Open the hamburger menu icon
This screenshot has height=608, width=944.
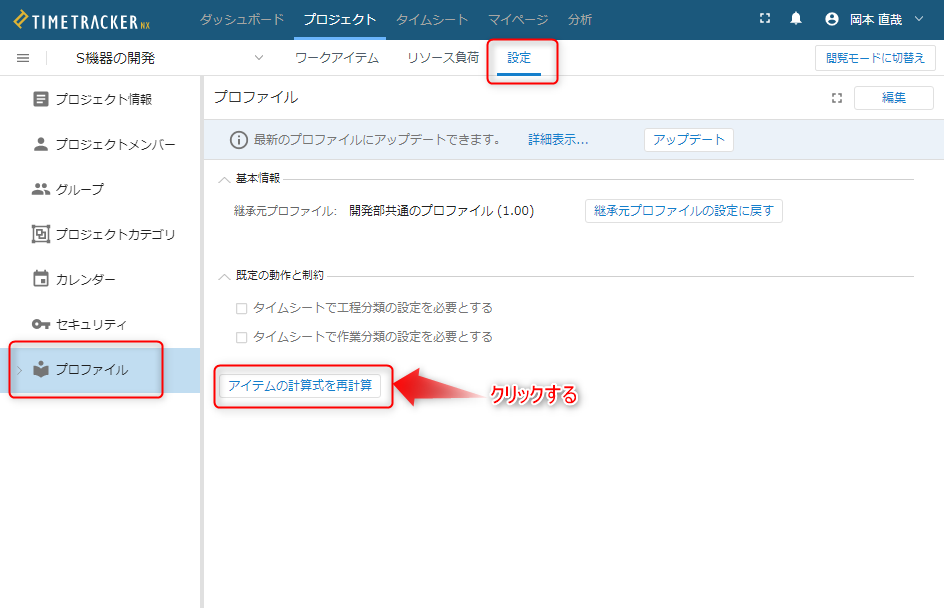coord(23,58)
